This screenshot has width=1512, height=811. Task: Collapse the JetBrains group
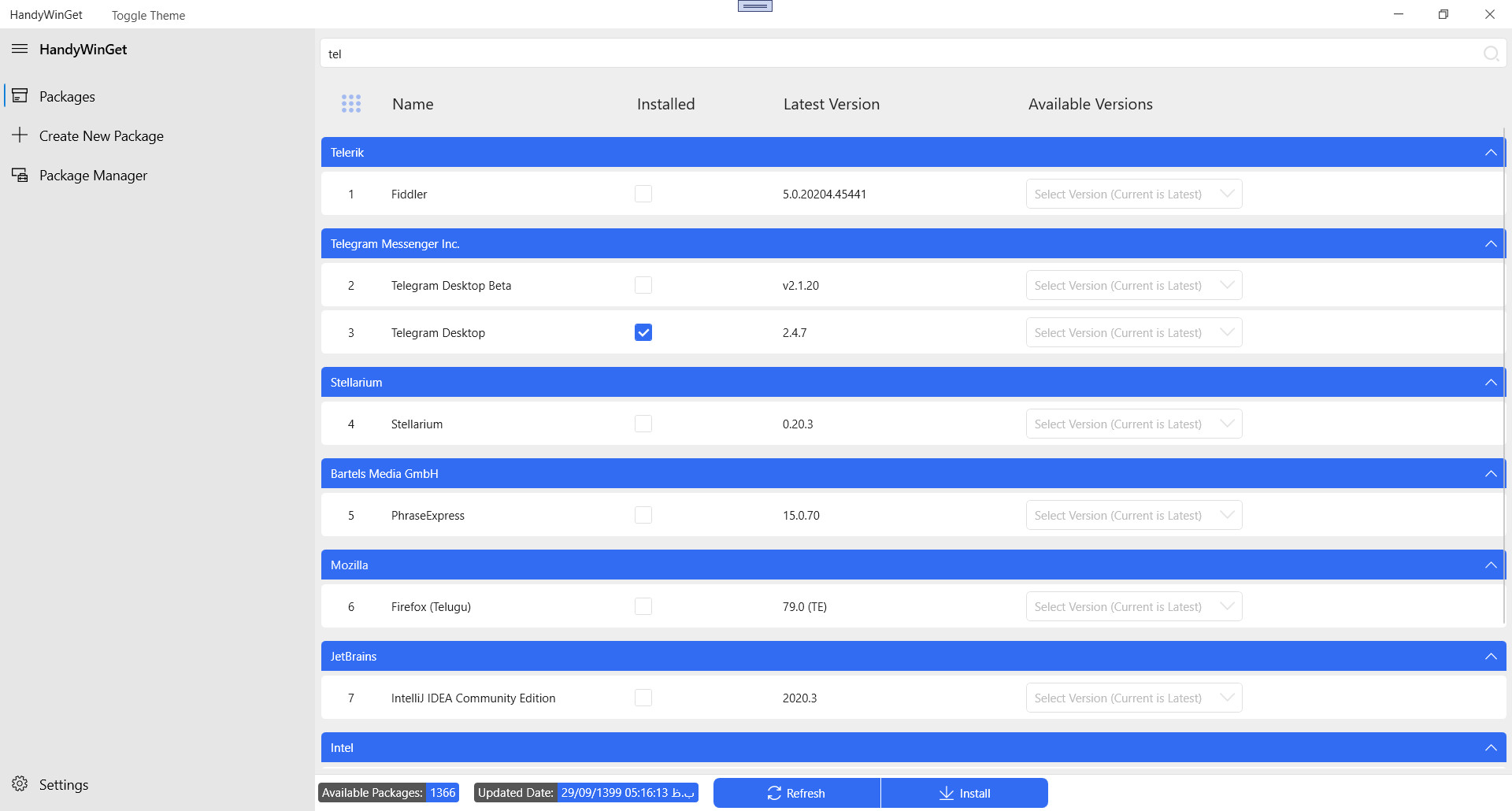pyautogui.click(x=1491, y=656)
